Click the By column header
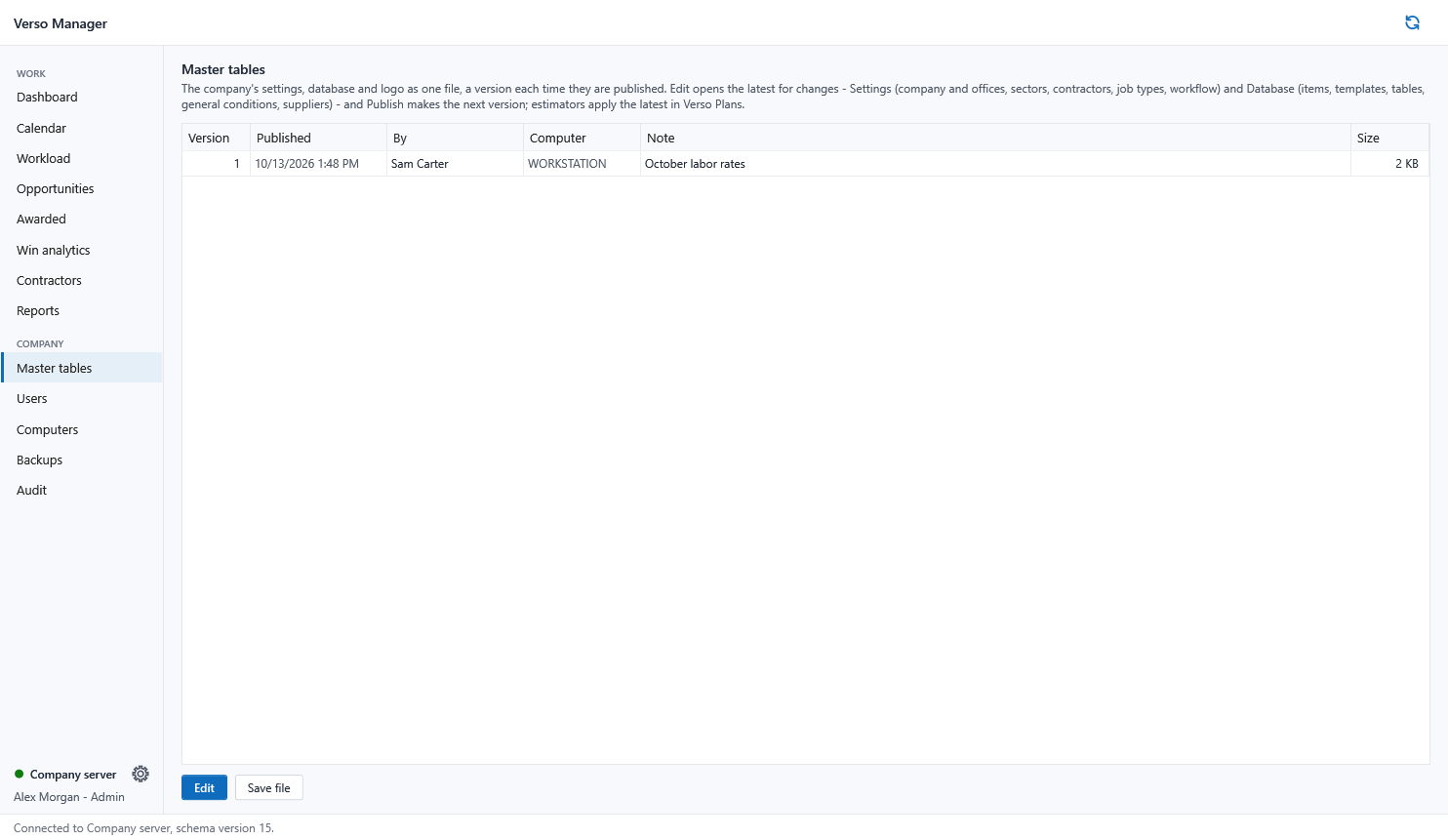The height and width of the screenshot is (840, 1448). (x=456, y=138)
